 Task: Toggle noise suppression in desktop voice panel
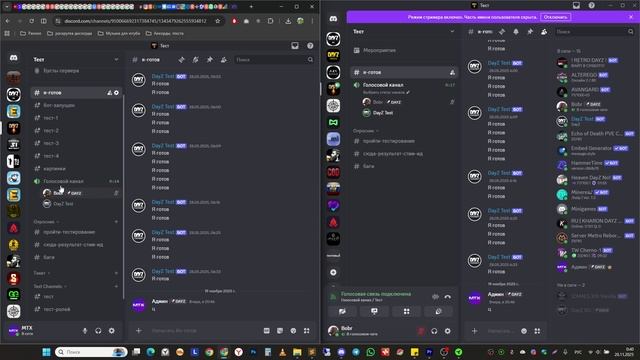435,297
